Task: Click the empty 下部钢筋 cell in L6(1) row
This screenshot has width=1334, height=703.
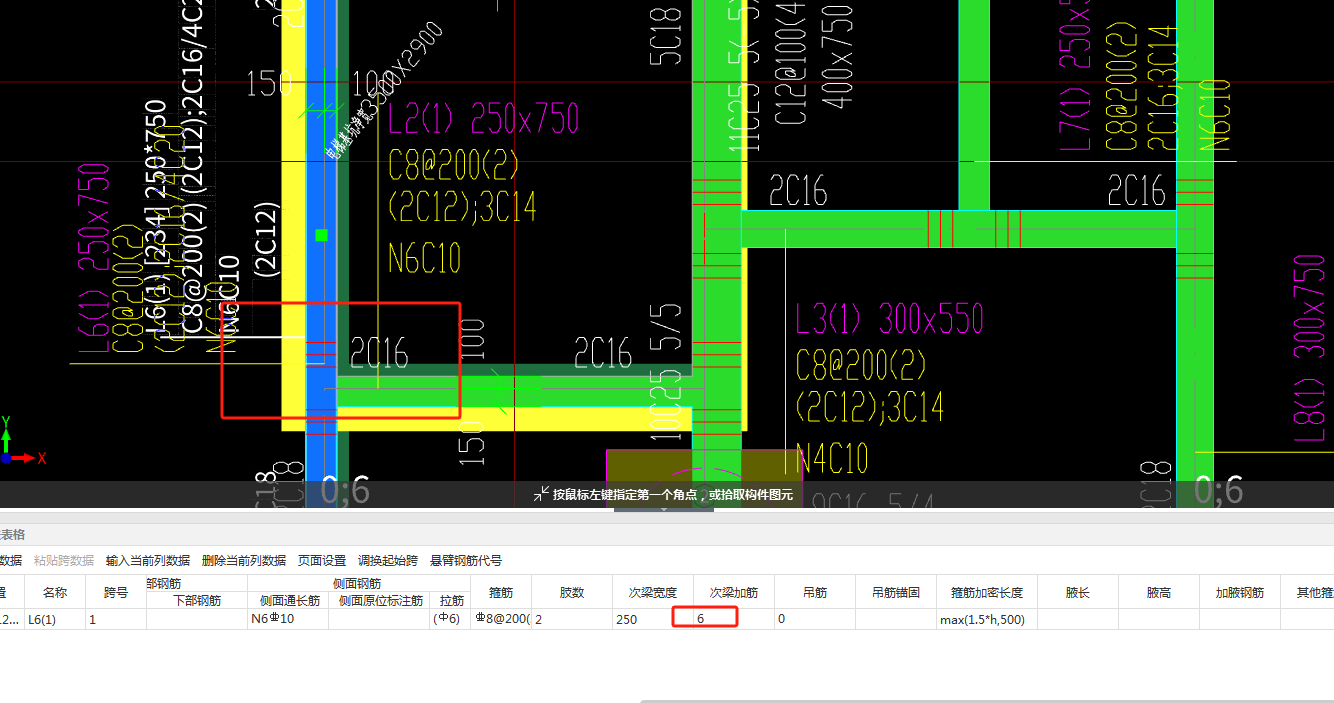Action: [197, 619]
